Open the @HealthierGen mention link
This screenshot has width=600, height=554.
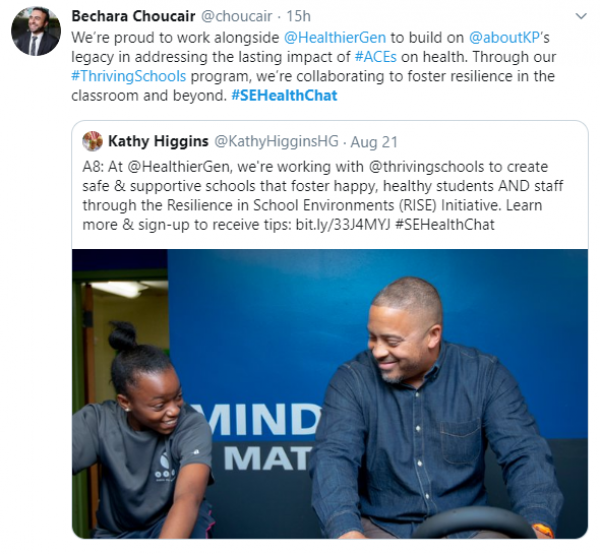click(x=335, y=37)
